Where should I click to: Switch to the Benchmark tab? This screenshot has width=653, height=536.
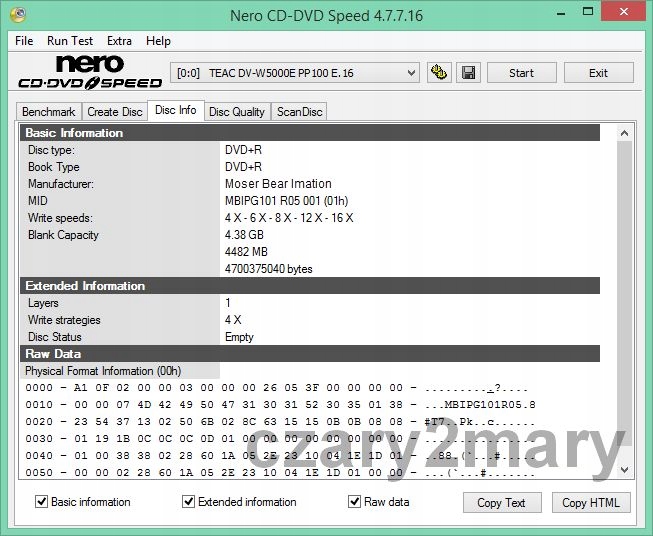pos(48,112)
